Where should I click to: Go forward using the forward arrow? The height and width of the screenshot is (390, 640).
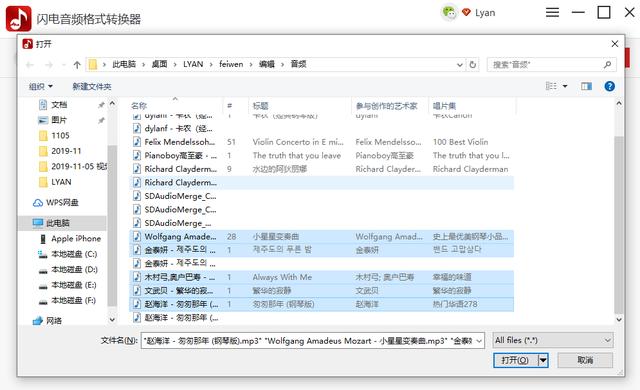coord(49,65)
